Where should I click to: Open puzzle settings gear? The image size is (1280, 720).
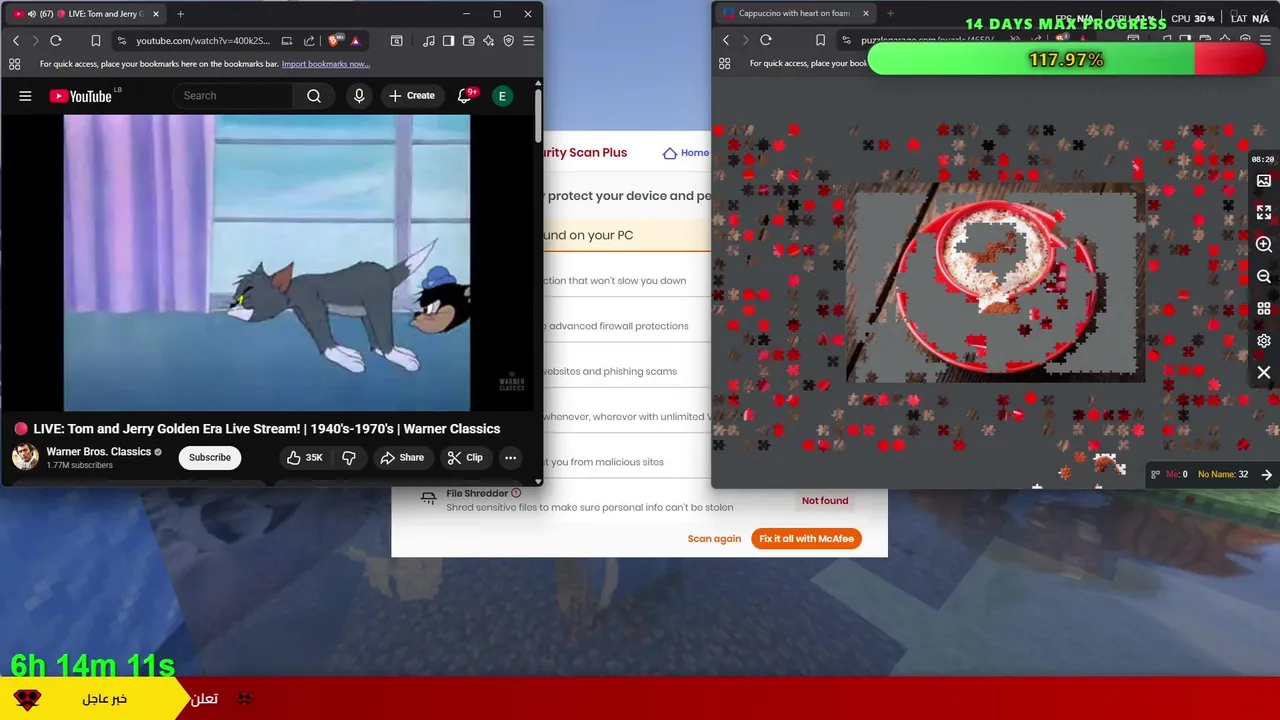1264,341
